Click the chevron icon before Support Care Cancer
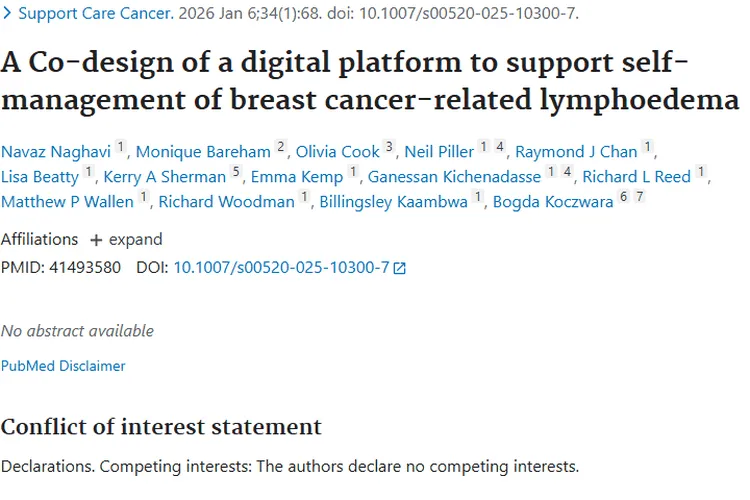Screen dimensions: 750x500 point(7,14)
